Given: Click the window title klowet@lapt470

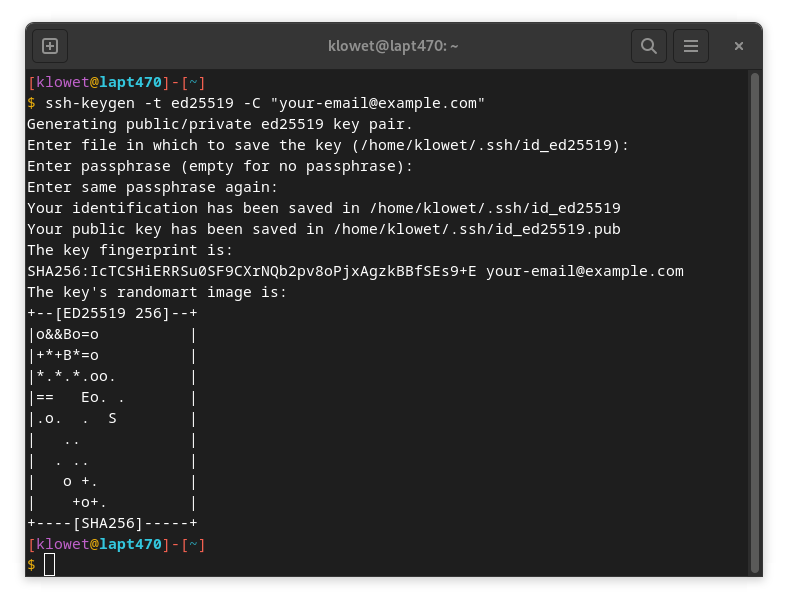Looking at the screenshot, I should (393, 46).
